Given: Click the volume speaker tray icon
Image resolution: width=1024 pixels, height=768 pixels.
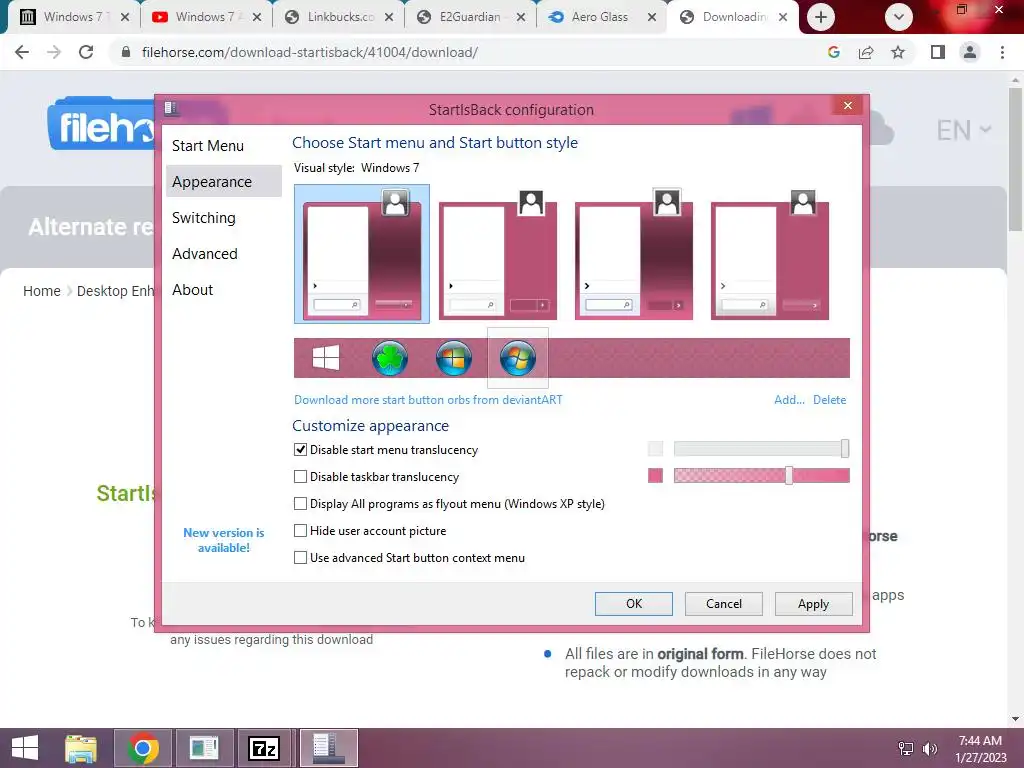Looking at the screenshot, I should coord(929,749).
